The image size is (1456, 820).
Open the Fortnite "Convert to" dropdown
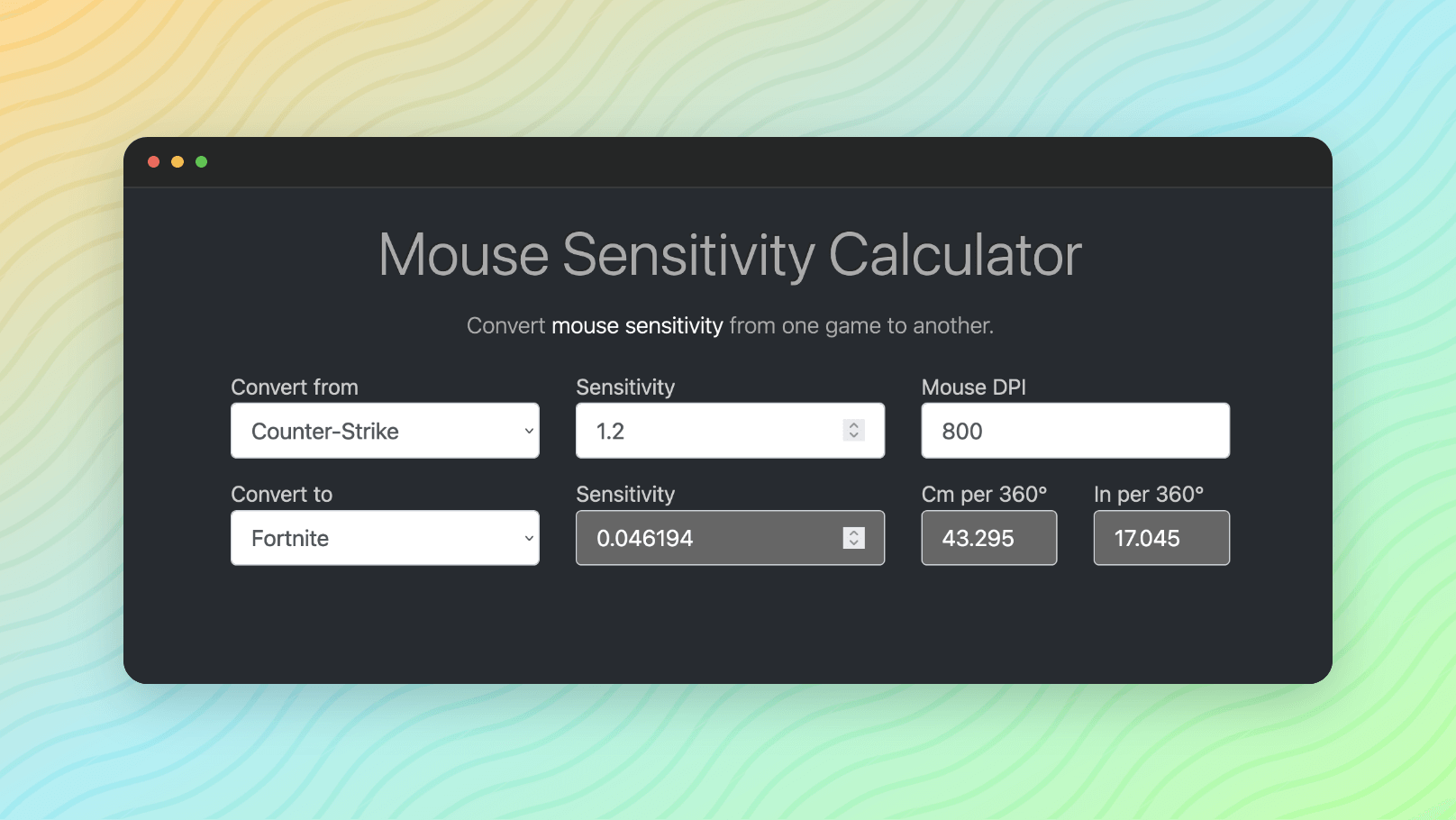(x=385, y=538)
